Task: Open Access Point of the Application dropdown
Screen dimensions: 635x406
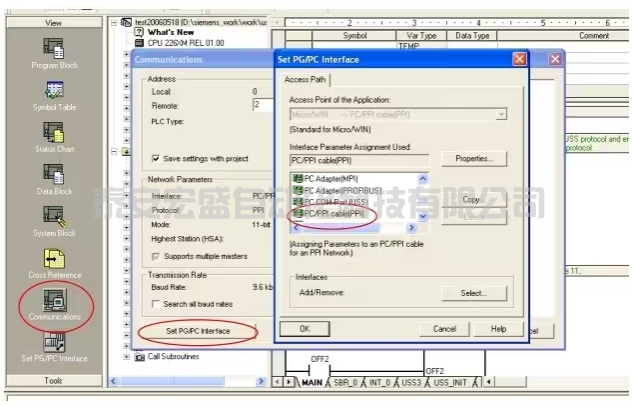Action: coord(501,115)
